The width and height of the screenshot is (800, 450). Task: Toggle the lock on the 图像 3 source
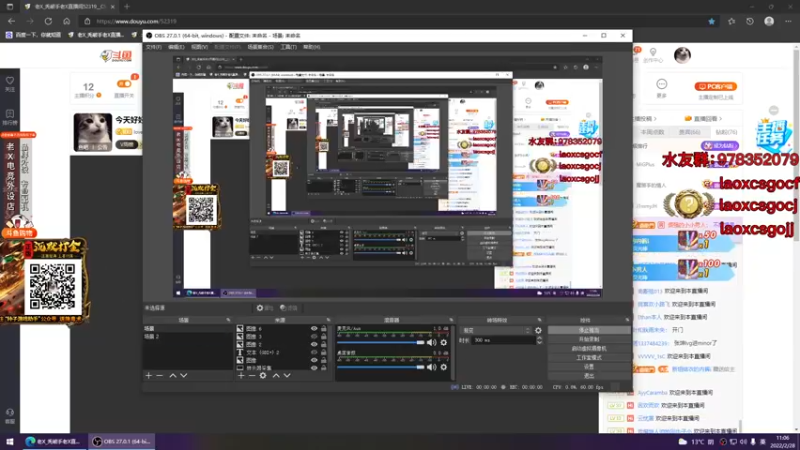pos(323,337)
